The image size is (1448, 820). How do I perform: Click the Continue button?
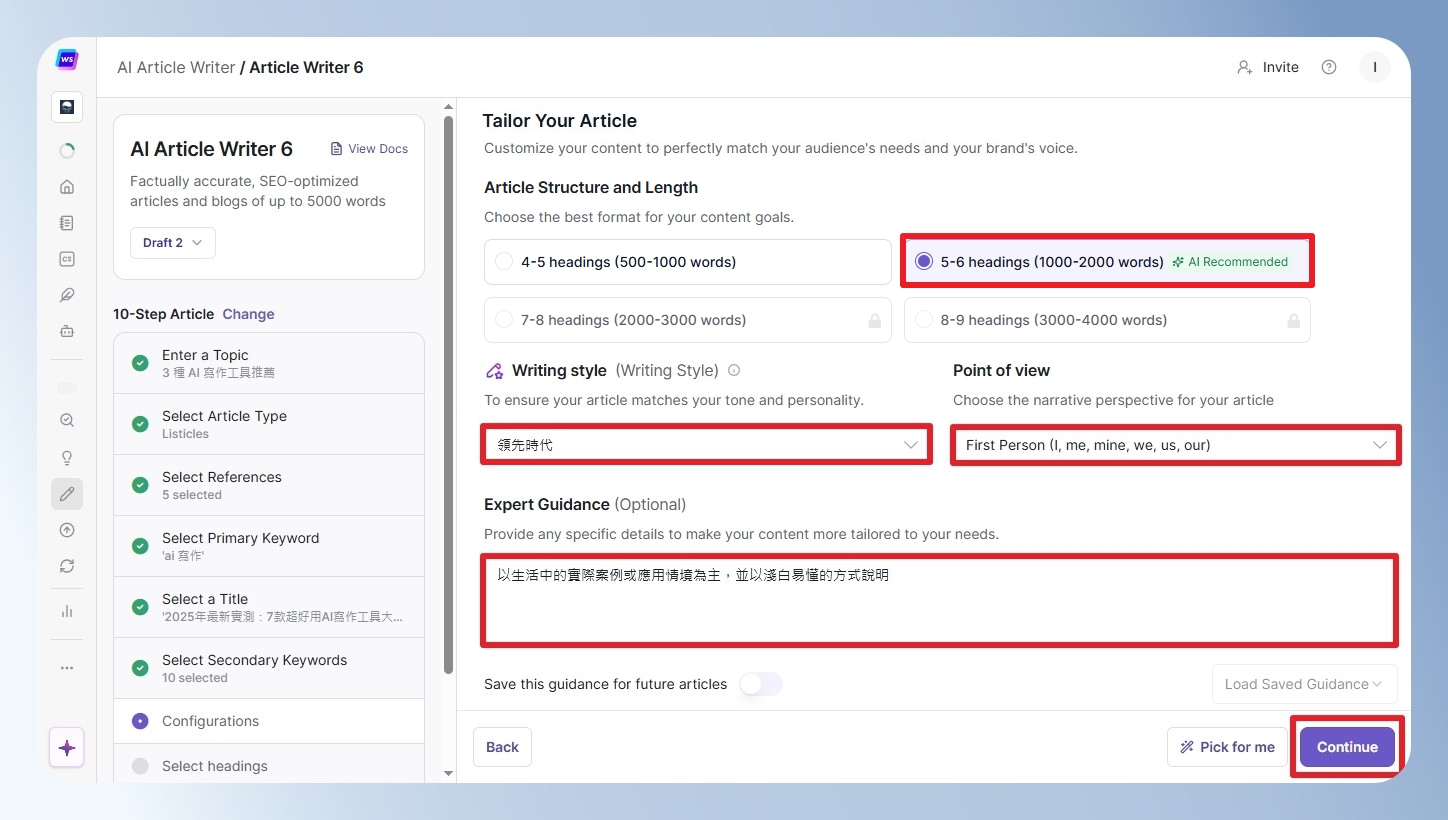tap(1347, 747)
